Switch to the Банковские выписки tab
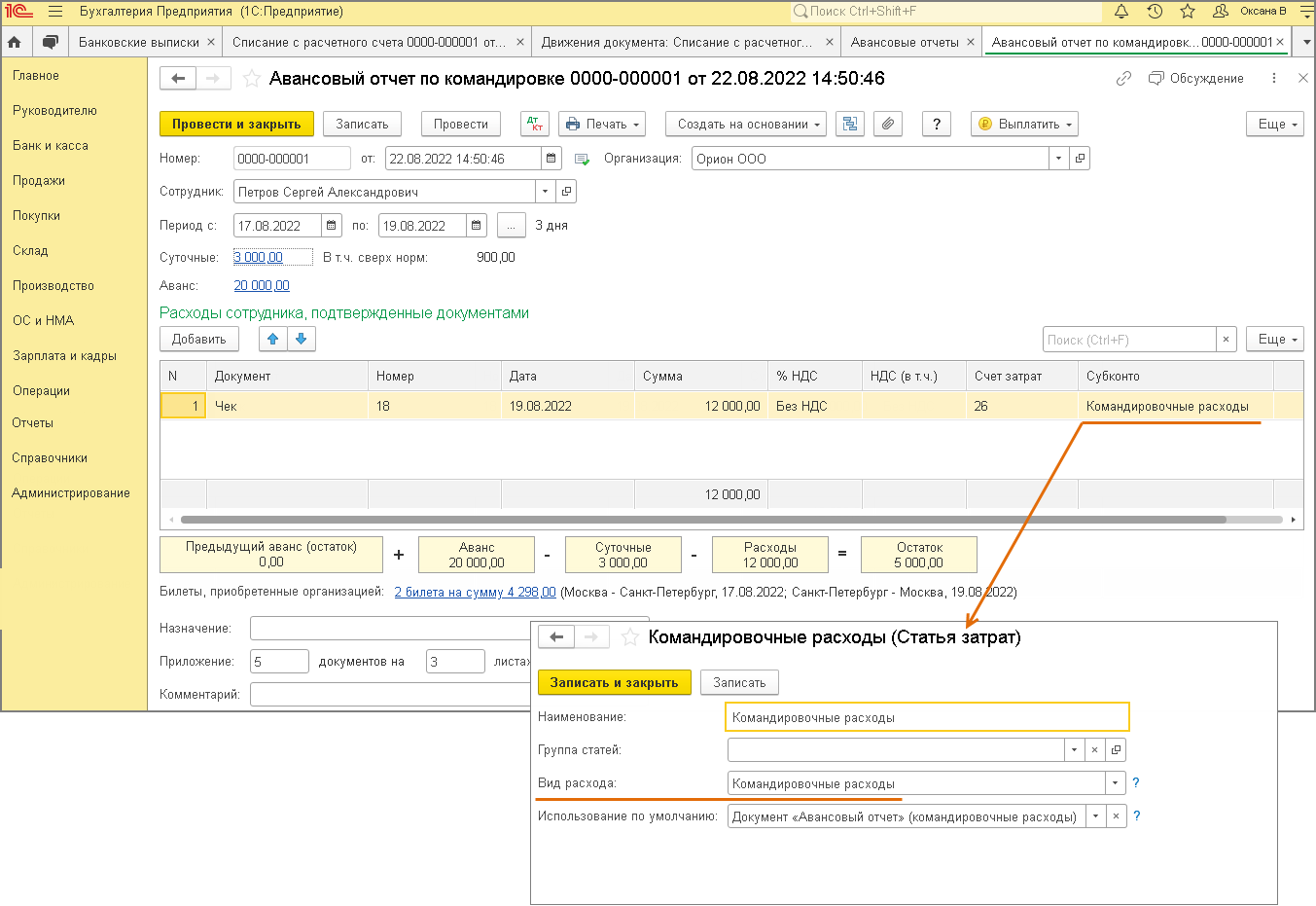Image resolution: width=1316 pixels, height=906 pixels. pos(139,42)
